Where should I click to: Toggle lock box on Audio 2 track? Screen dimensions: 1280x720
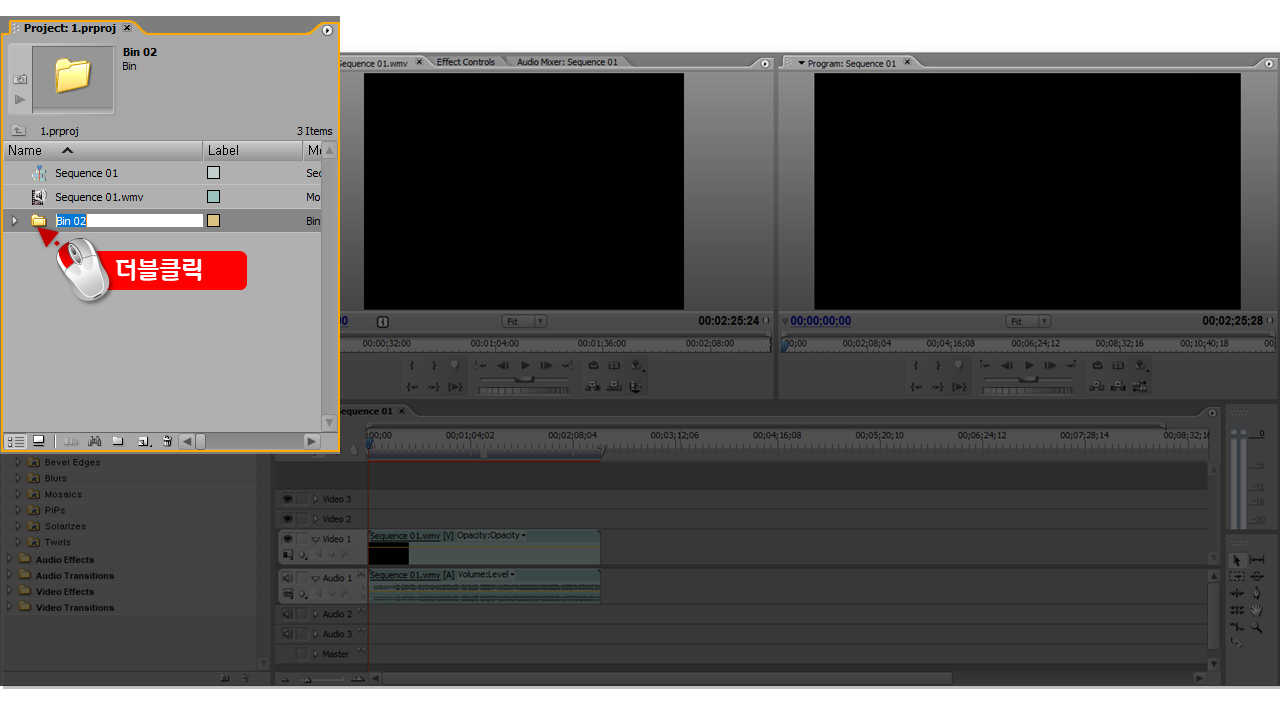(302, 615)
